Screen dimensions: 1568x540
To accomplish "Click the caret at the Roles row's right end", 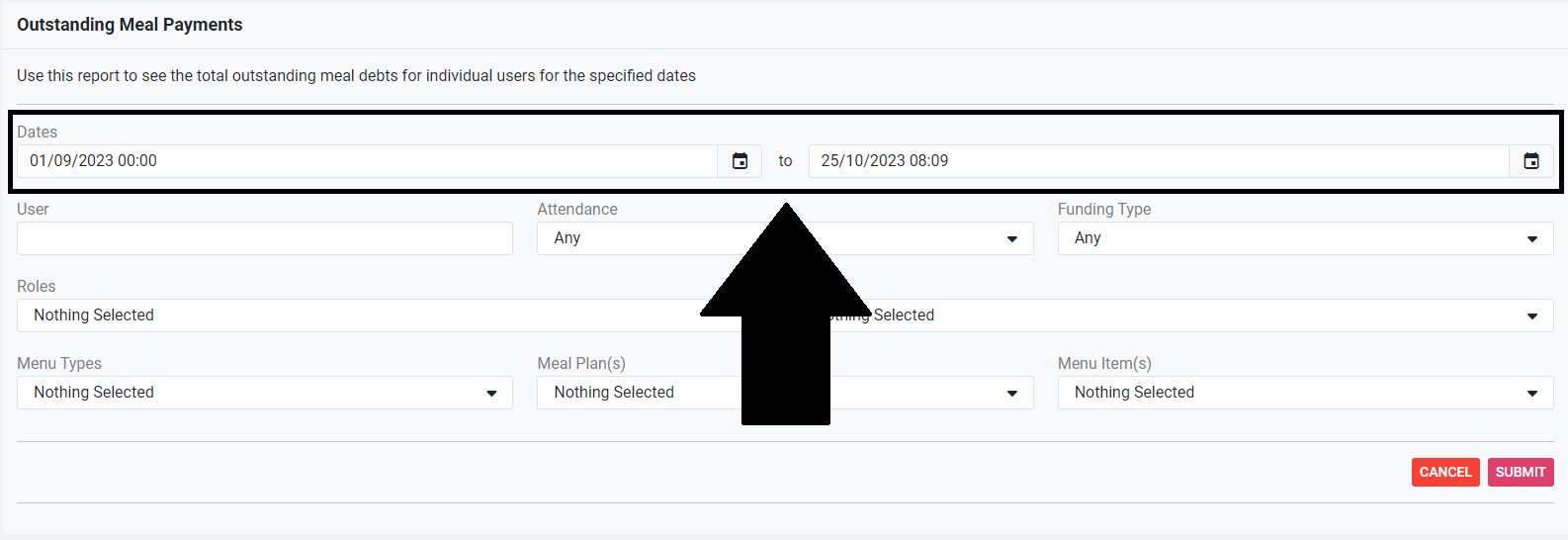I will [x=1531, y=316].
